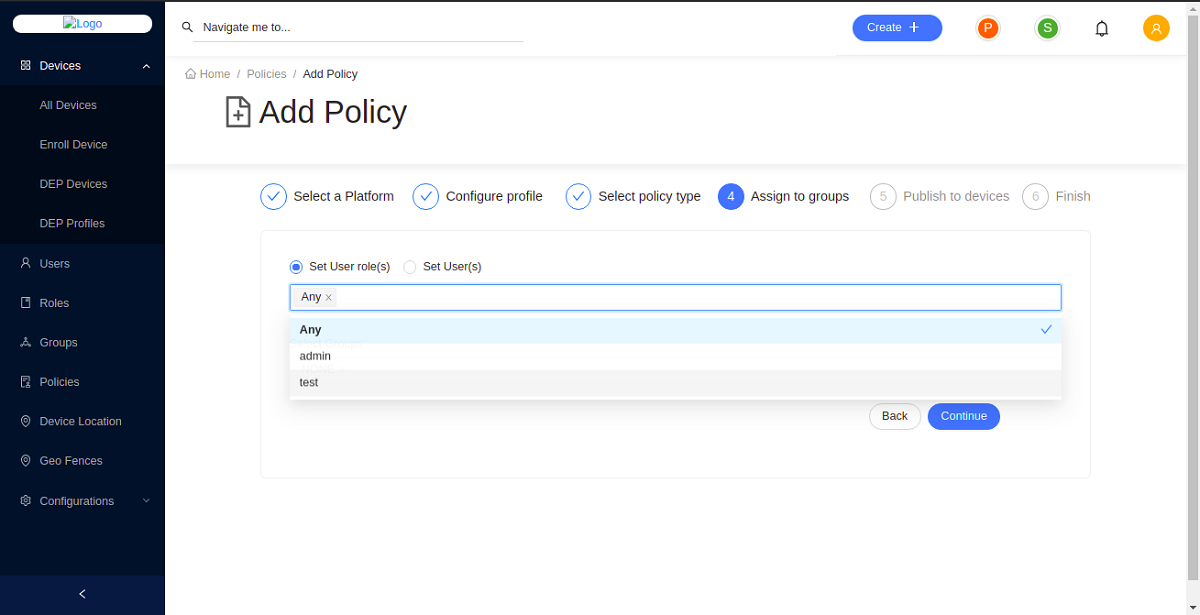Image resolution: width=1200 pixels, height=615 pixels.
Task: Collapse the sidebar using bottom arrow
Action: point(82,594)
